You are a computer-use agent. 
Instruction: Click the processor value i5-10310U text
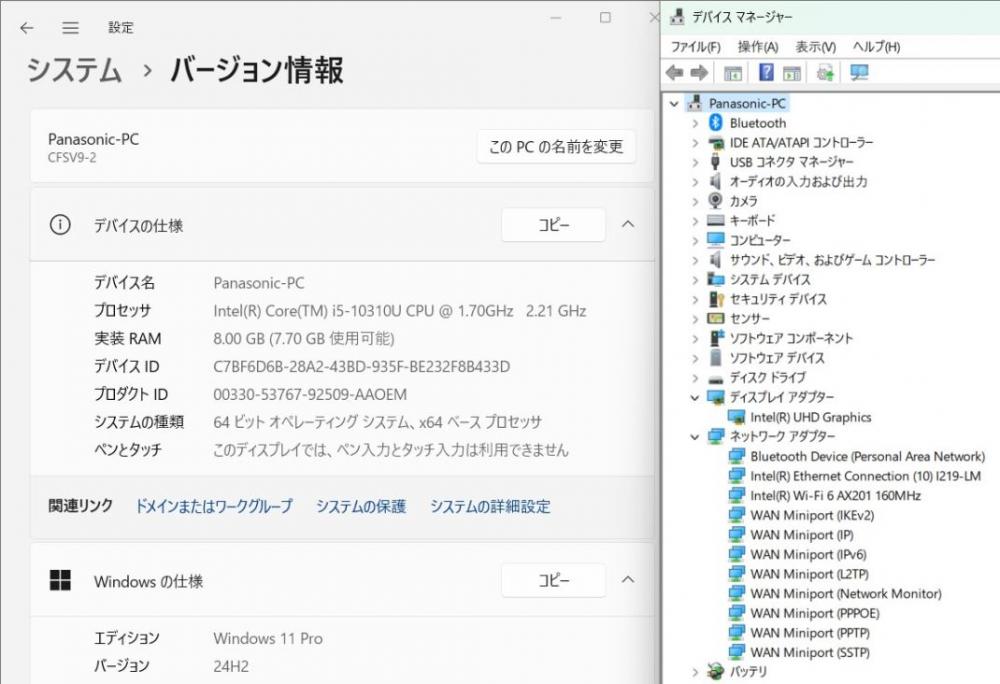tap(399, 311)
